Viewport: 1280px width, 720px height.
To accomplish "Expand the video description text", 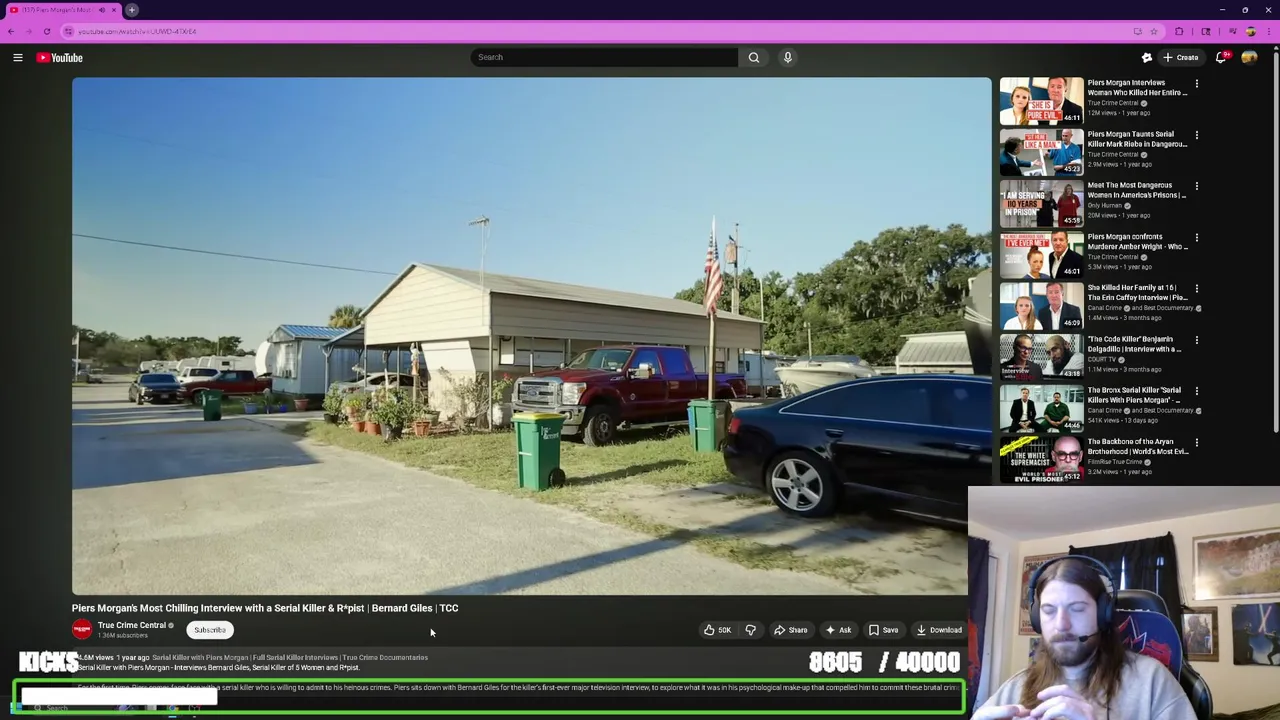I will point(520,688).
